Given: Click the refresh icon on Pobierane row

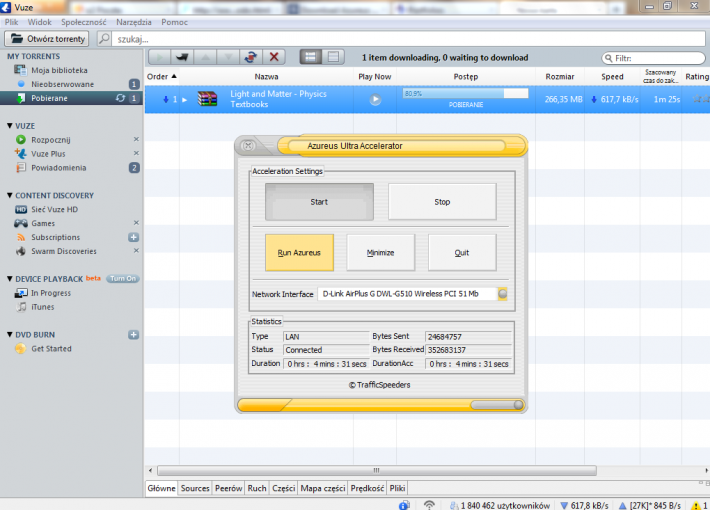Looking at the screenshot, I should tap(120, 98).
